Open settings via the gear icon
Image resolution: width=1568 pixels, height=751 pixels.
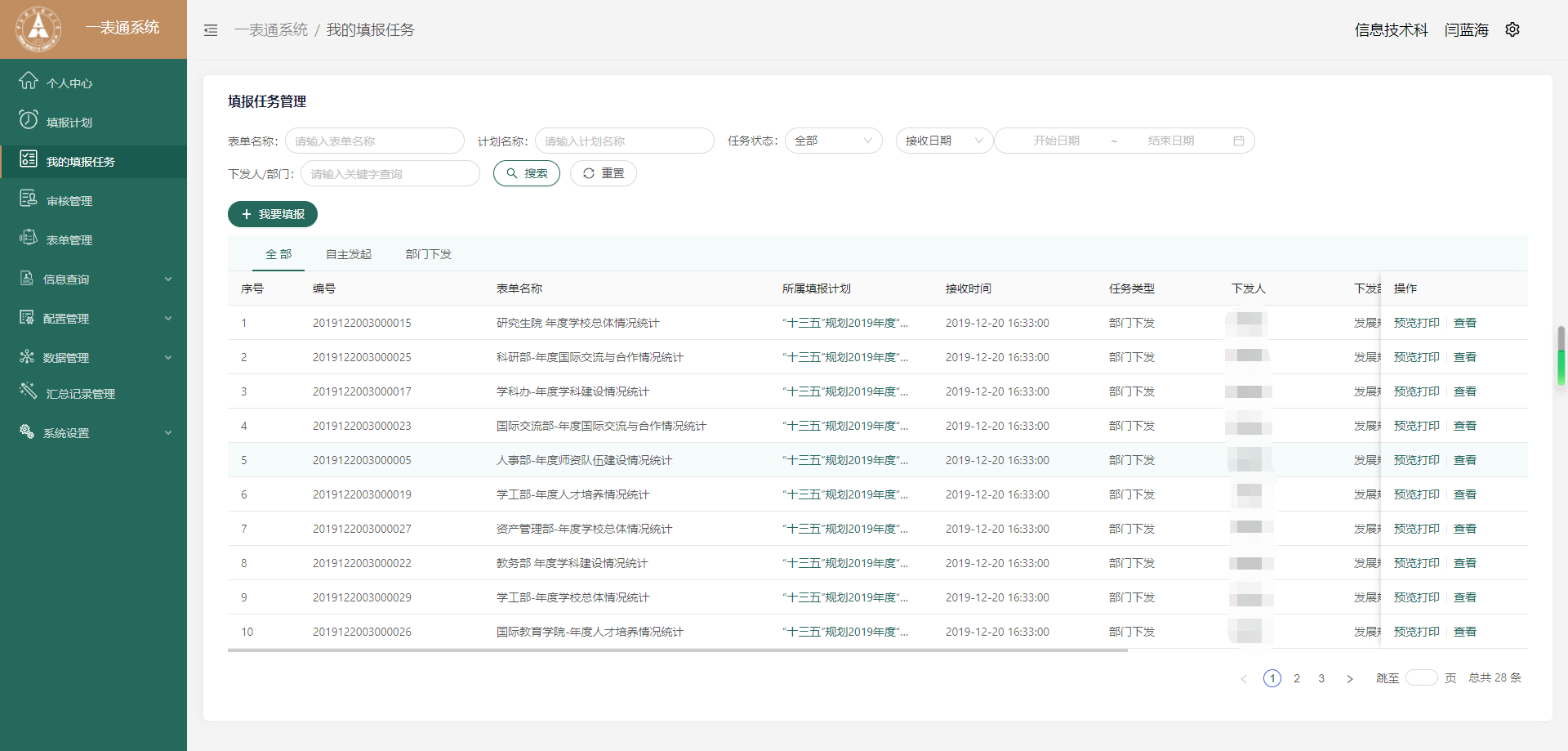coord(1512,29)
